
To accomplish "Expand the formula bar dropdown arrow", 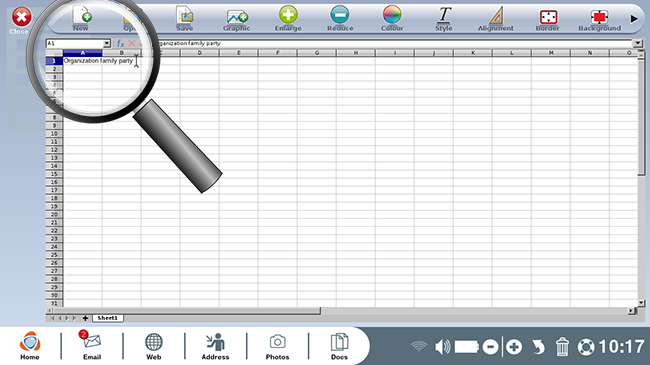I will 638,43.
